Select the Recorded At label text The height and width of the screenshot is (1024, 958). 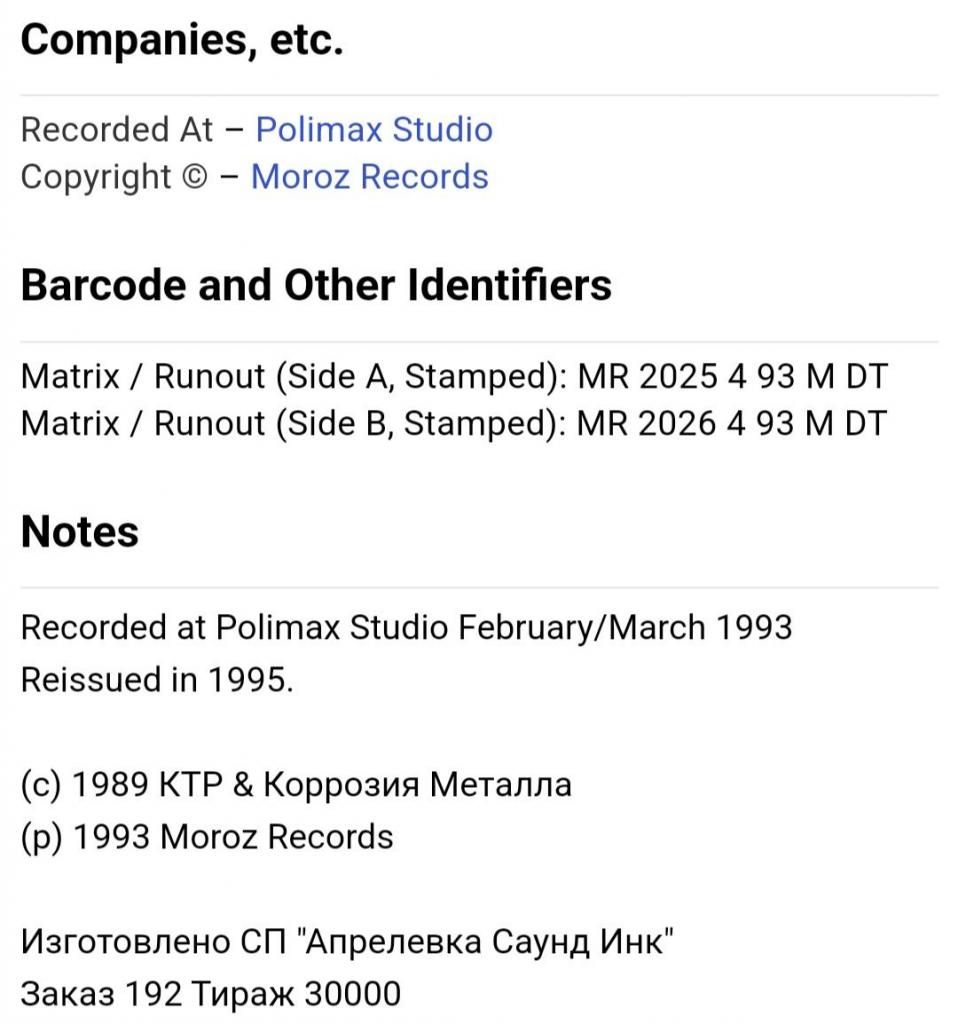pyautogui.click(x=117, y=129)
